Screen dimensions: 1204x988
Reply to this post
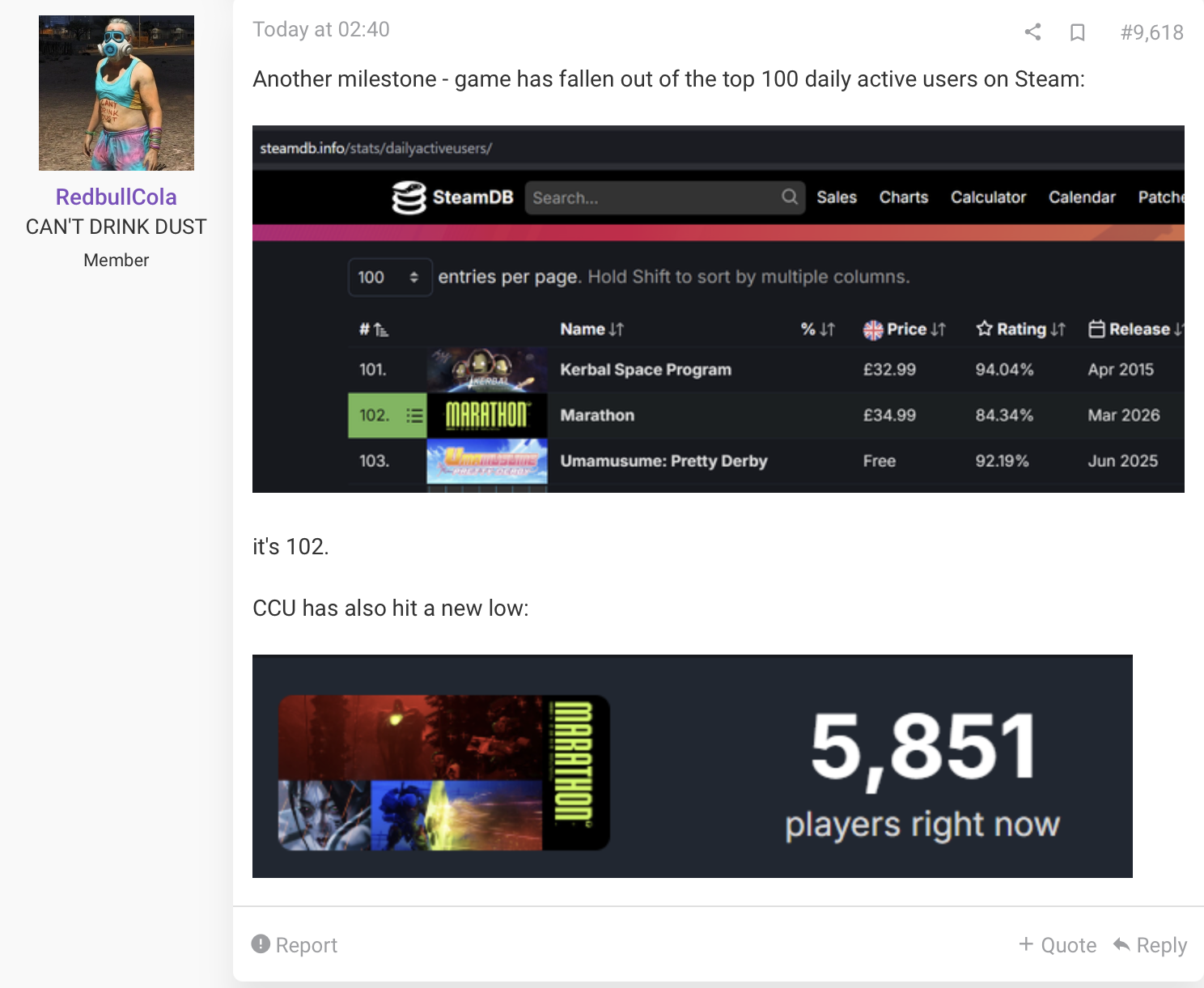(1150, 945)
